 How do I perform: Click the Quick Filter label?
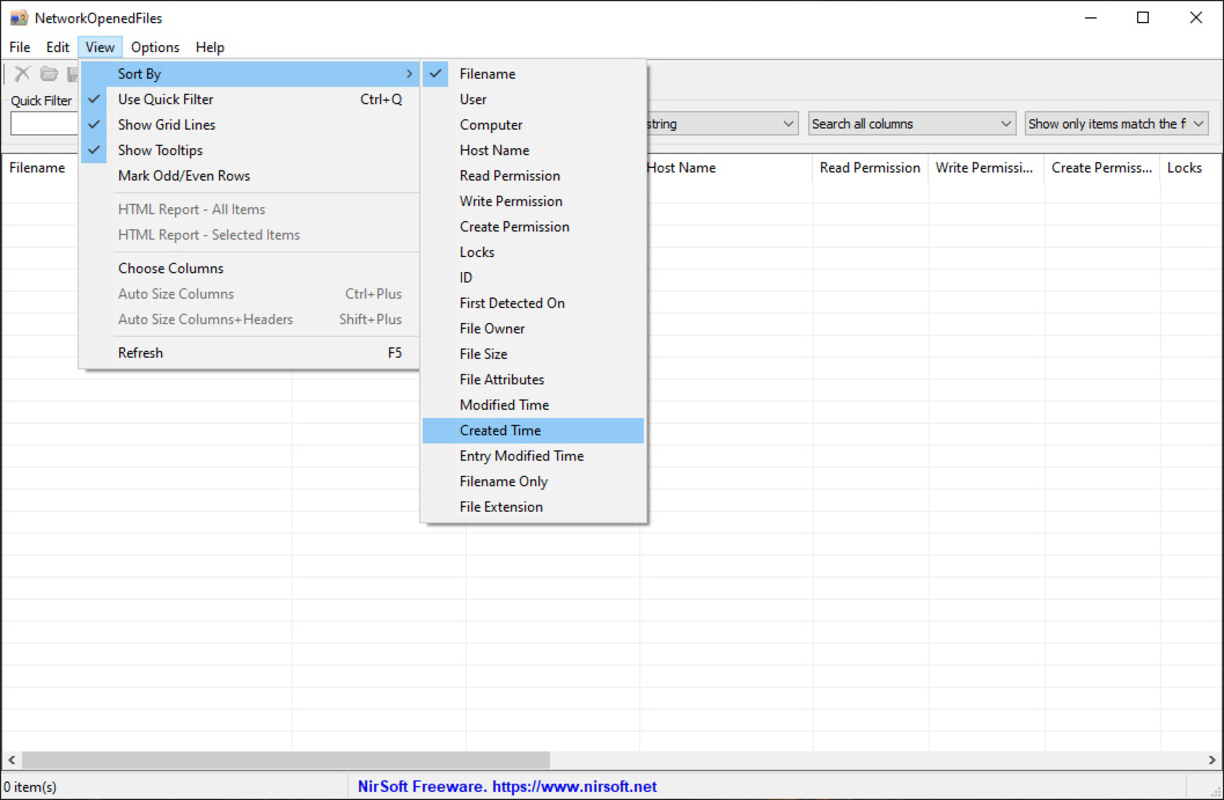(41, 101)
